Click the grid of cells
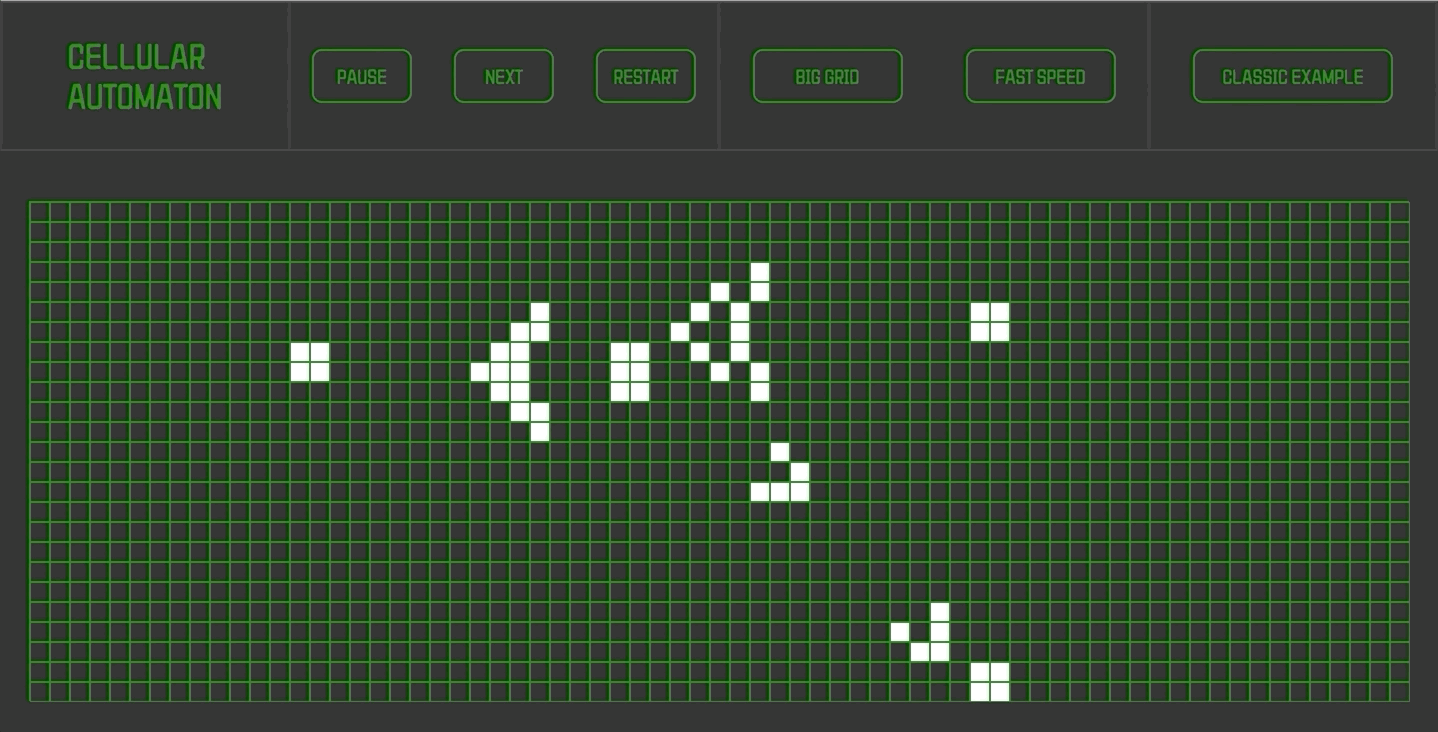The width and height of the screenshot is (1438, 732). click(719, 451)
